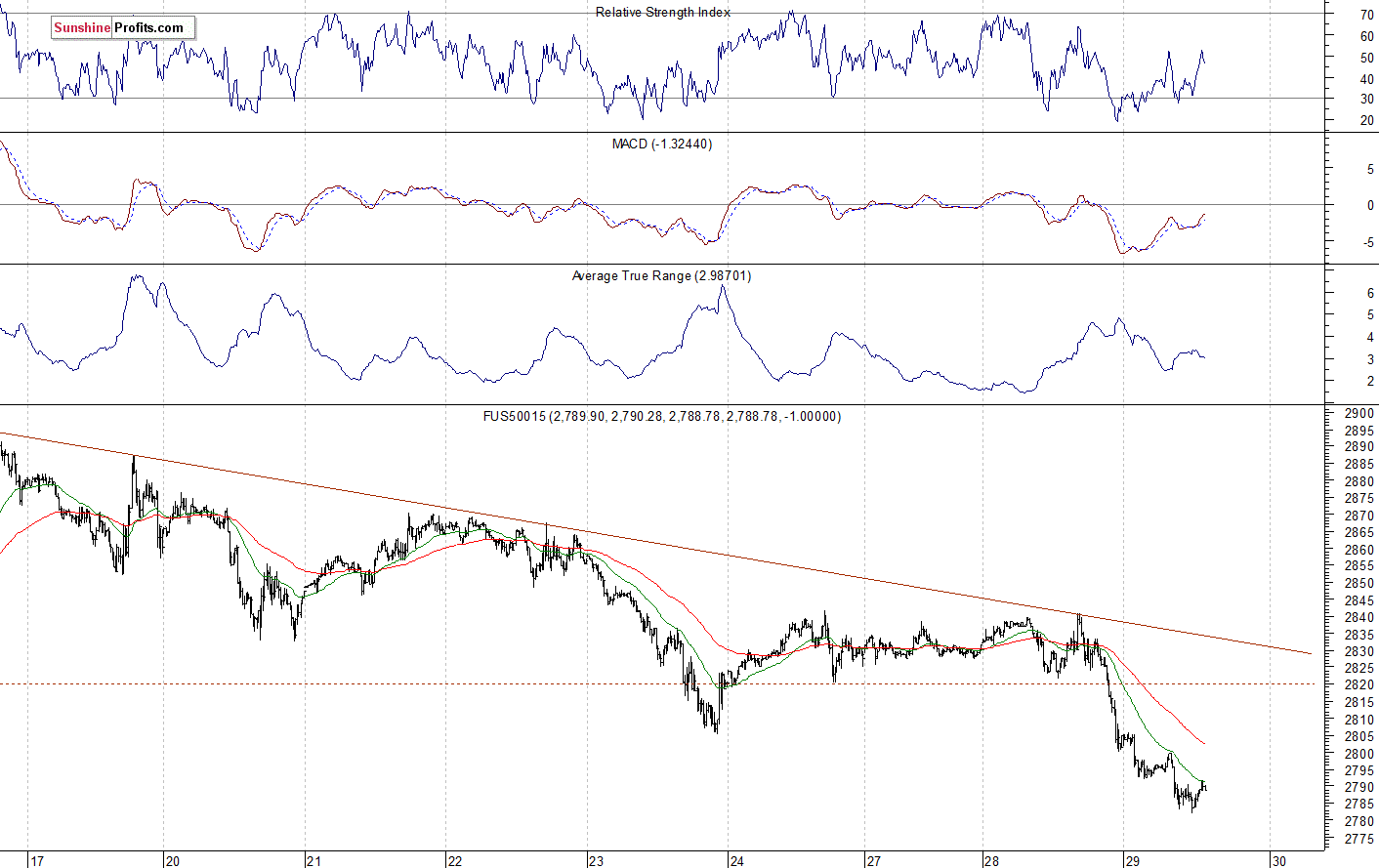The width and height of the screenshot is (1379, 868).
Task: Click the date label 20 on axis
Action: pos(172,860)
